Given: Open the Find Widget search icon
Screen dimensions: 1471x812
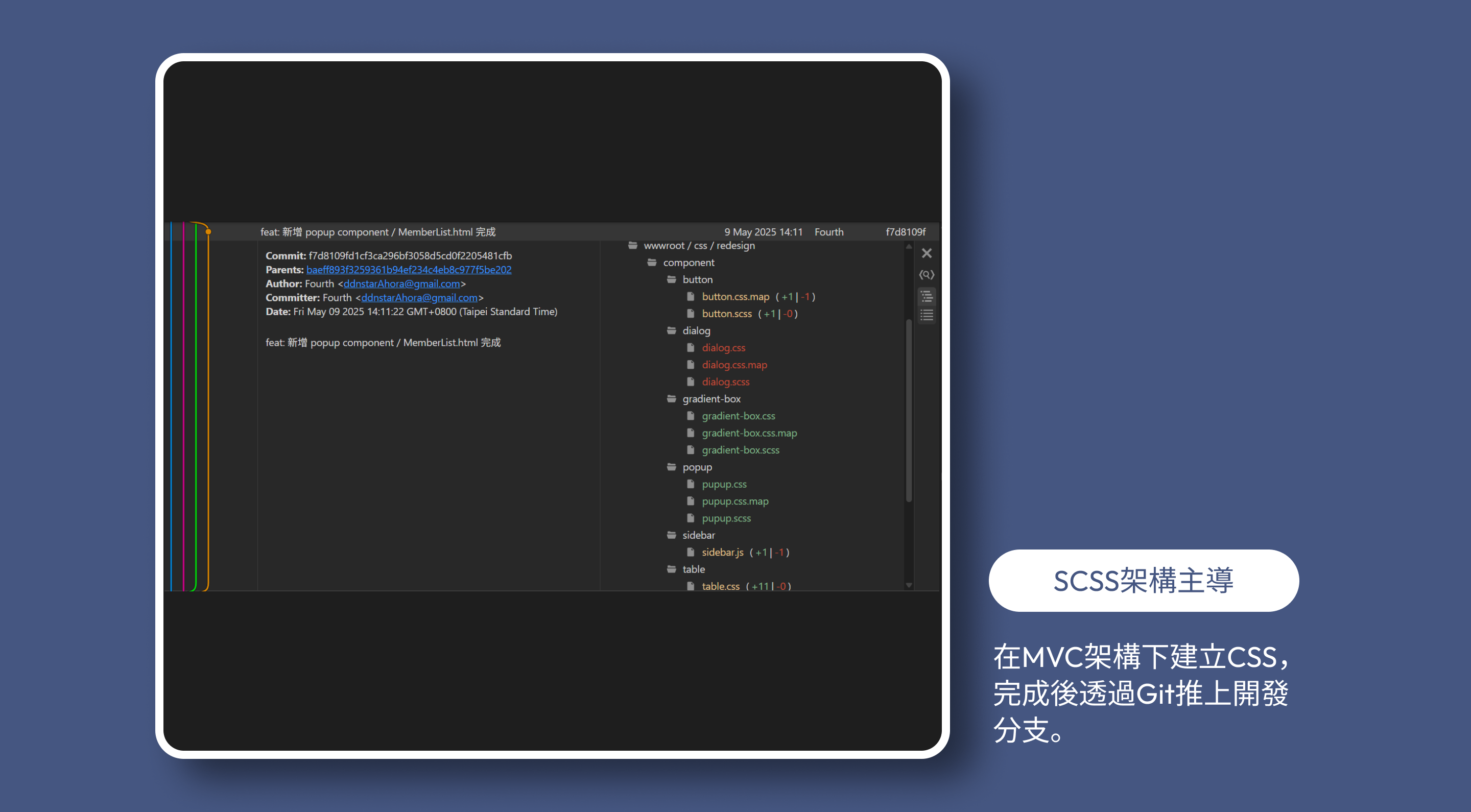Looking at the screenshot, I should (927, 275).
